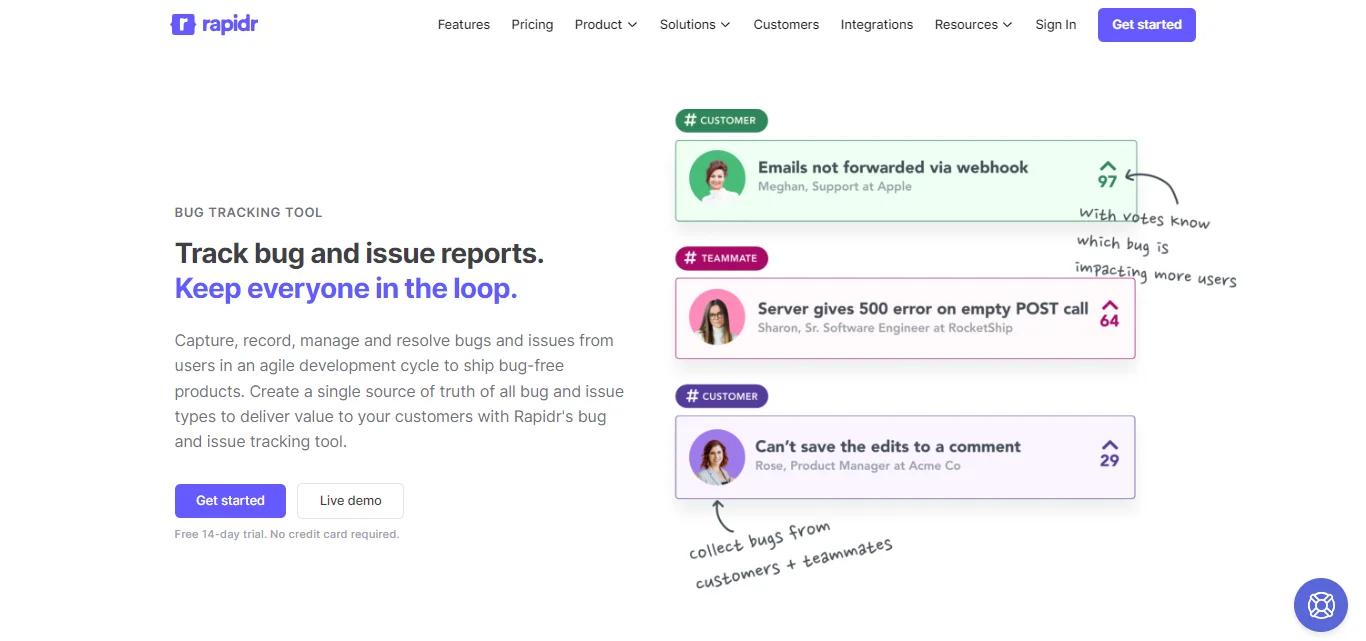This screenshot has width=1366, height=641.
Task: Click the rapidr wordmark text
Action: pos(230,24)
